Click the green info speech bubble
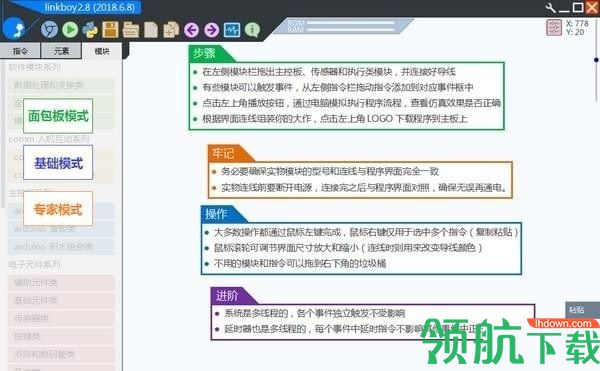Viewport: 600px width, 371px height. pos(252,30)
